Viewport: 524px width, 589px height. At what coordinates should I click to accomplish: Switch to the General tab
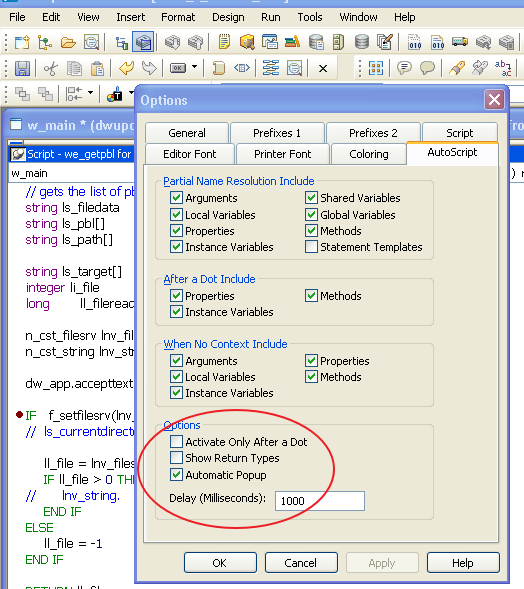coord(187,133)
